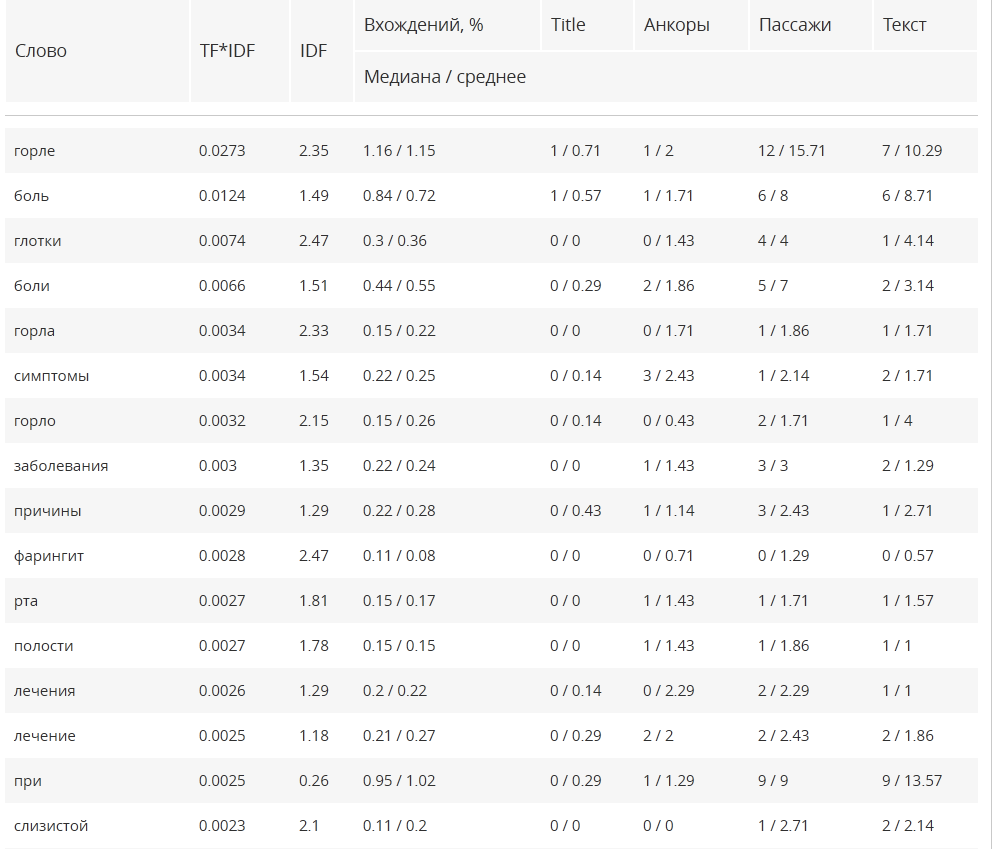Viewport: 992px width, 849px height.
Task: Click the Слово column header
Action: 41,51
